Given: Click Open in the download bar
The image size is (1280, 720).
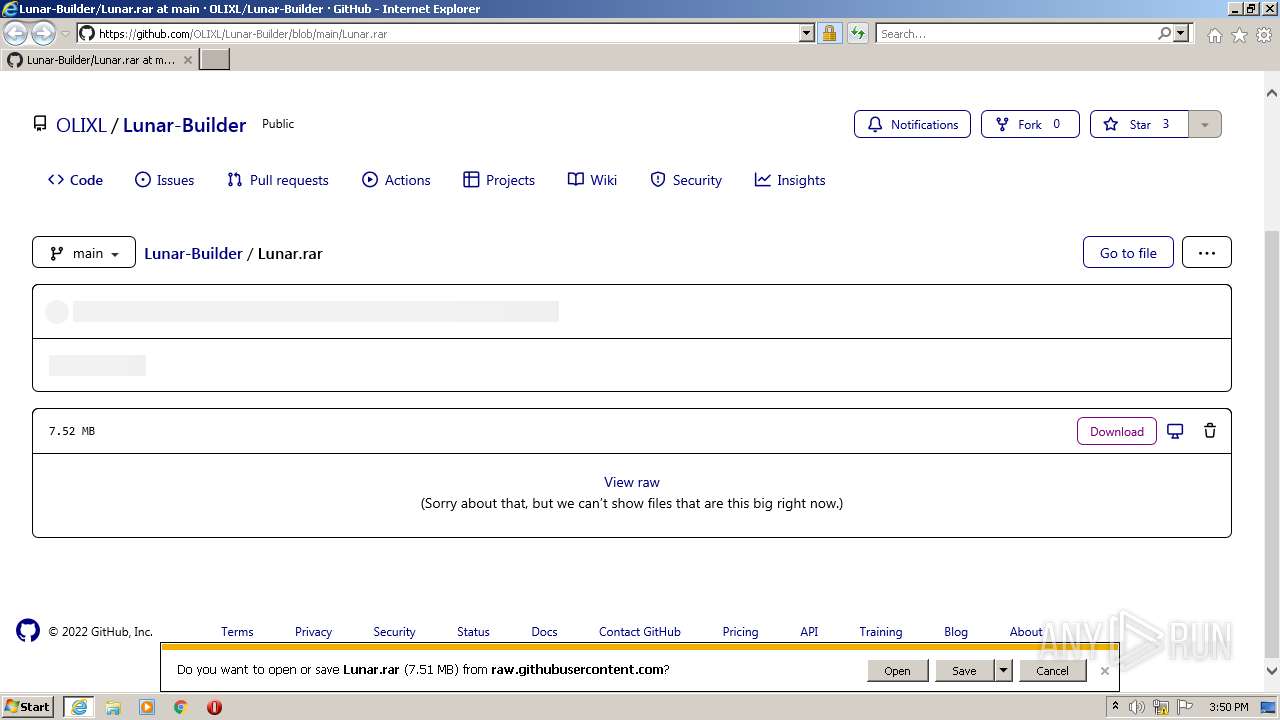Looking at the screenshot, I should click(897, 671).
